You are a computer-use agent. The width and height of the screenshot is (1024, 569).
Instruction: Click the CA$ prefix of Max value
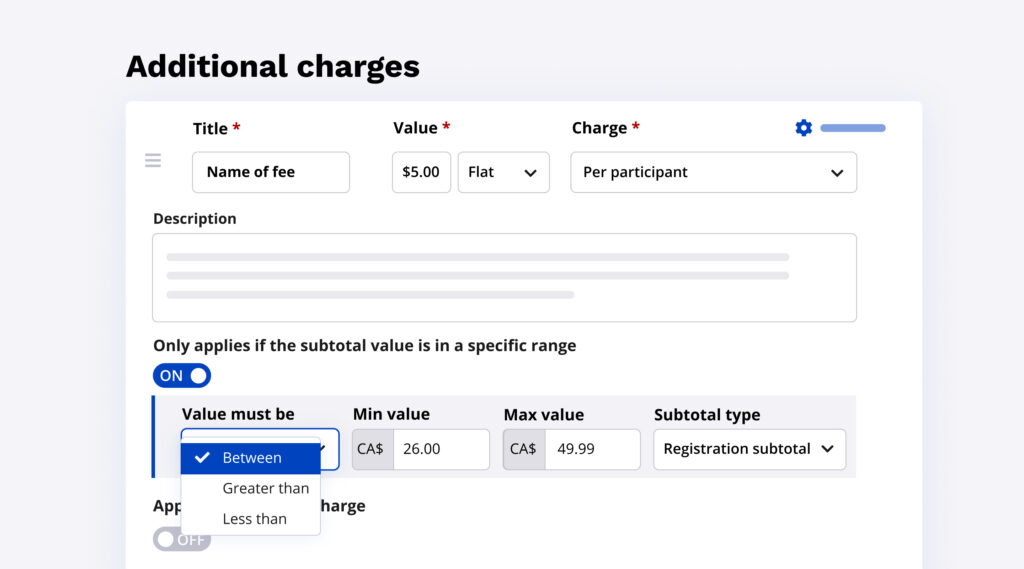(523, 449)
